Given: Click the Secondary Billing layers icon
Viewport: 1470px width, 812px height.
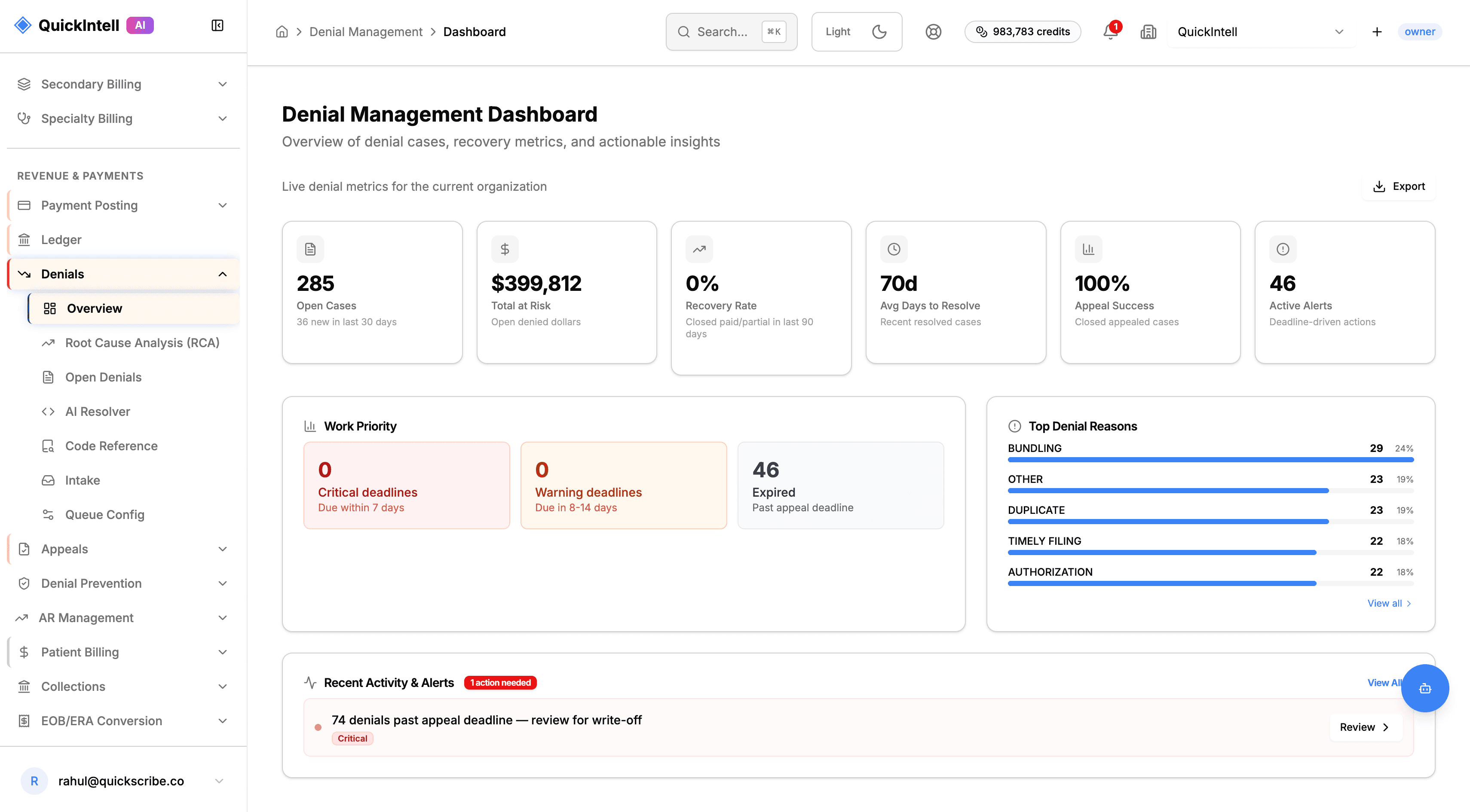Looking at the screenshot, I should 24,84.
